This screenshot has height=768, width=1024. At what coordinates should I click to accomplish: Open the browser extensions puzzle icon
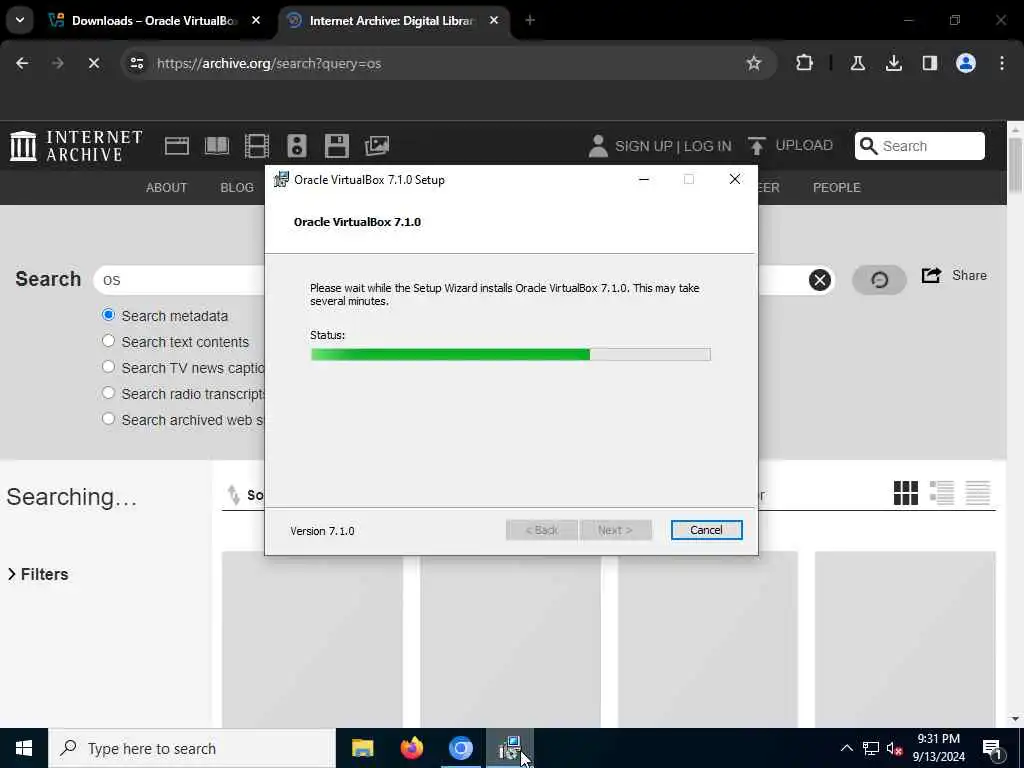(805, 63)
